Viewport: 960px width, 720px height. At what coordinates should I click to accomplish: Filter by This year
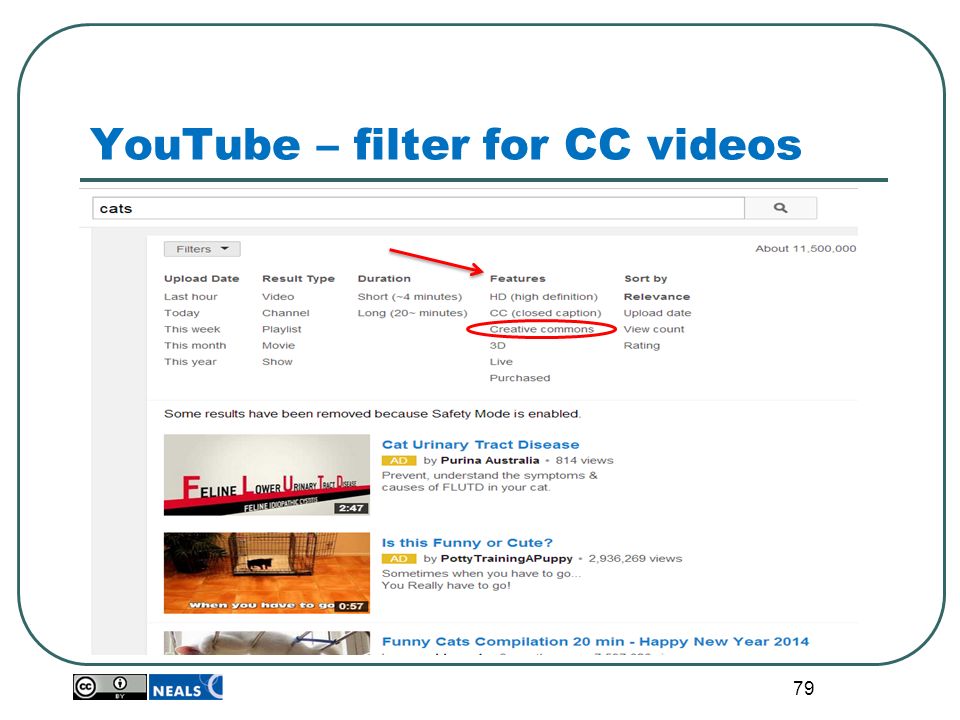pos(190,362)
